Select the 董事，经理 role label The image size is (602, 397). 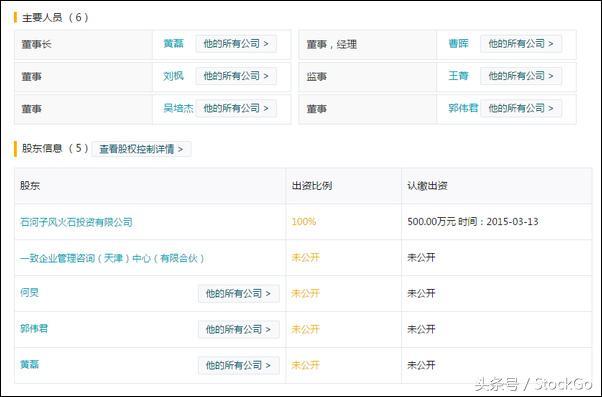(x=332, y=44)
